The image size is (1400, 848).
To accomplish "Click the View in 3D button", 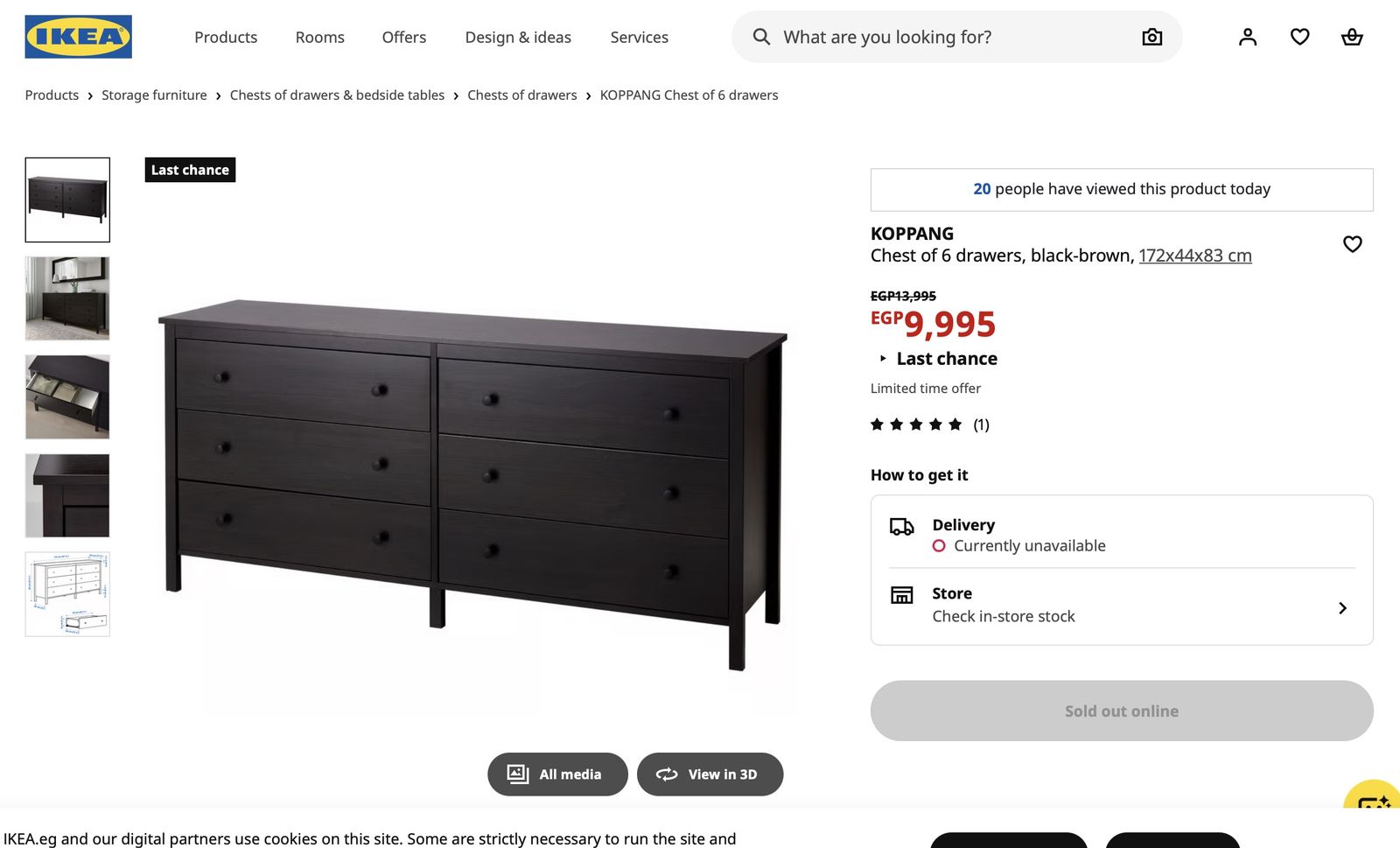I will point(710,774).
